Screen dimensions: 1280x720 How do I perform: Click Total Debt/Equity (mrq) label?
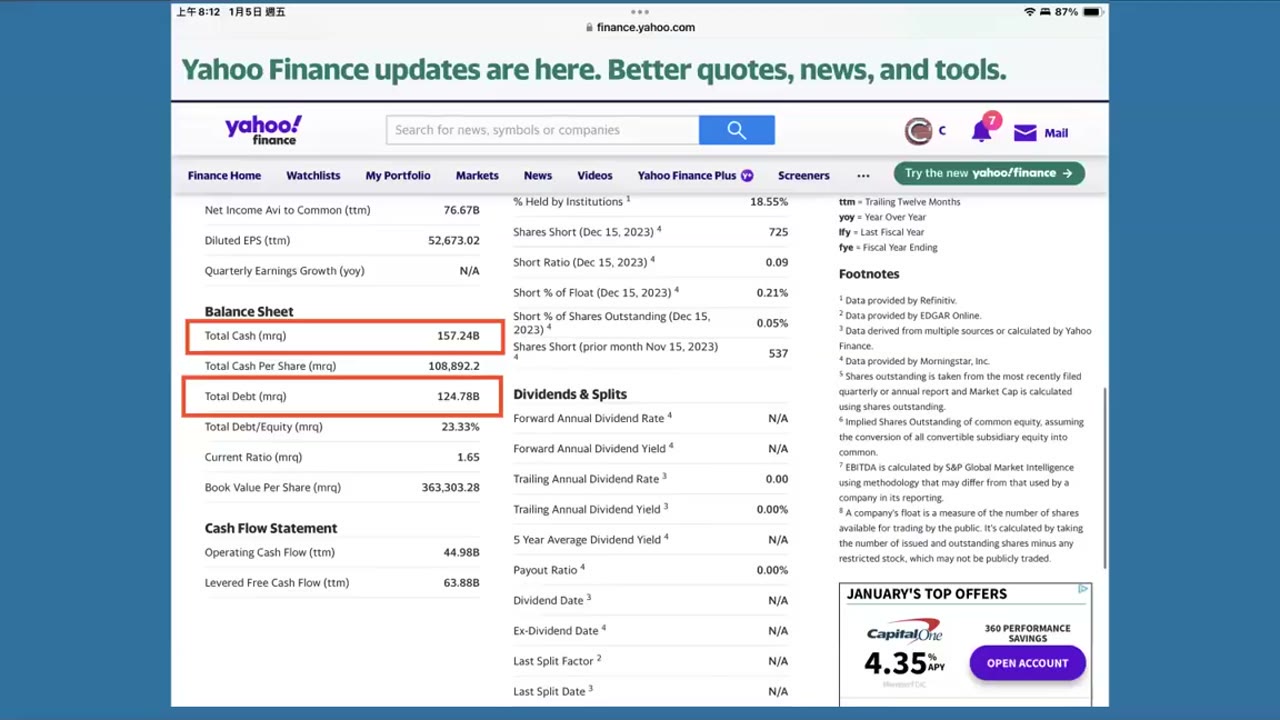(x=263, y=427)
